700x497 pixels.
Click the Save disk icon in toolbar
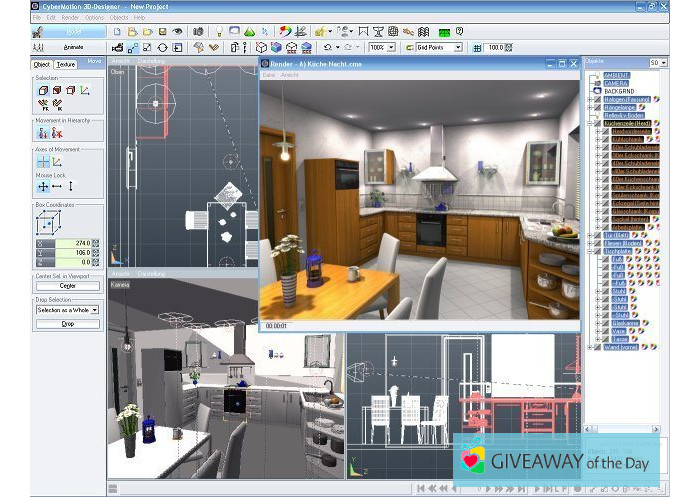pos(162,32)
